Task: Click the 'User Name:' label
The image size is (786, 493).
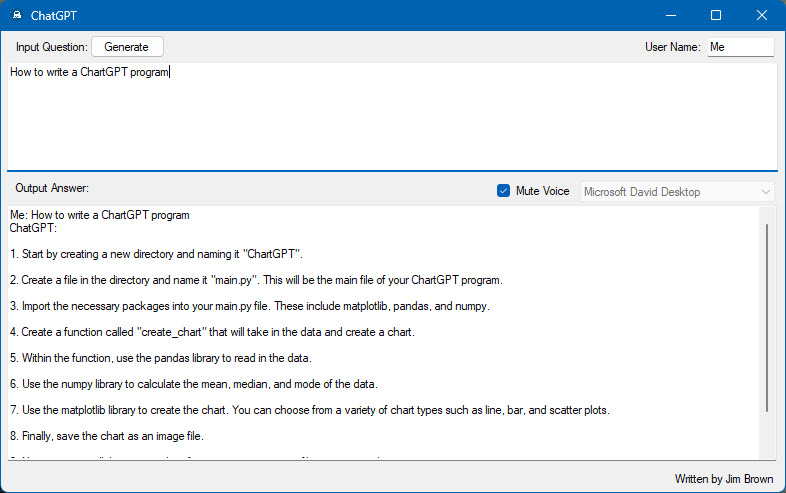Action: tap(673, 47)
